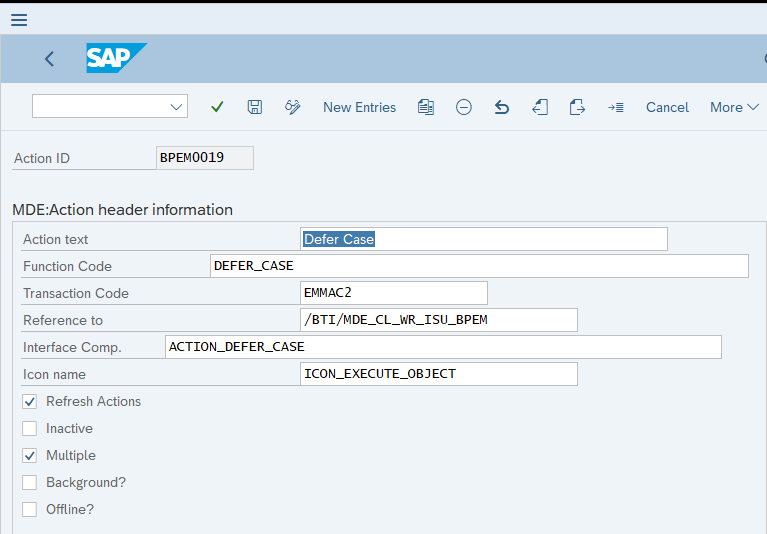Open the More toolbar menu
Screen dimensions: 767x534
[x=734, y=107]
